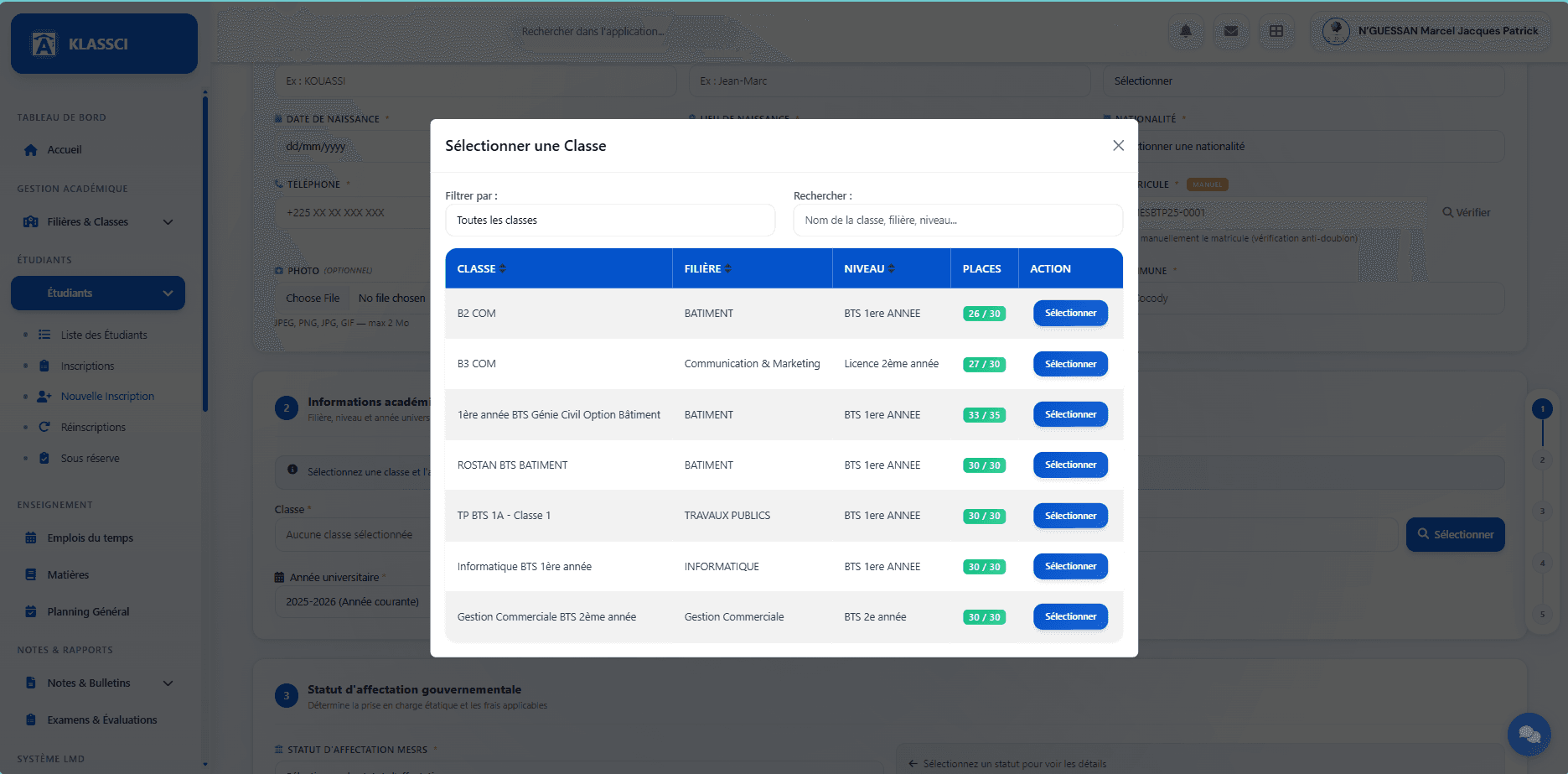Viewport: 1568px width, 774px height.
Task: Open the Sélectionner dropdown behind the dialog
Action: pos(1303,81)
